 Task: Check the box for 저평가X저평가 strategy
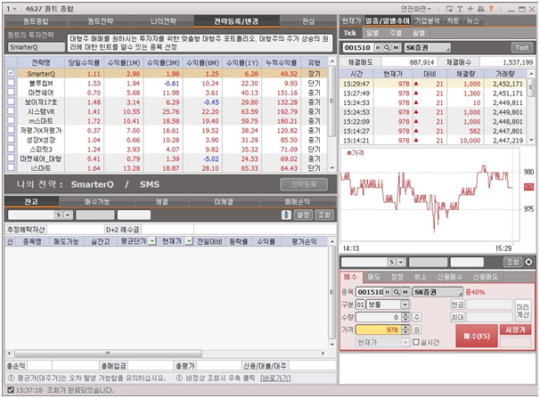(x=11, y=130)
